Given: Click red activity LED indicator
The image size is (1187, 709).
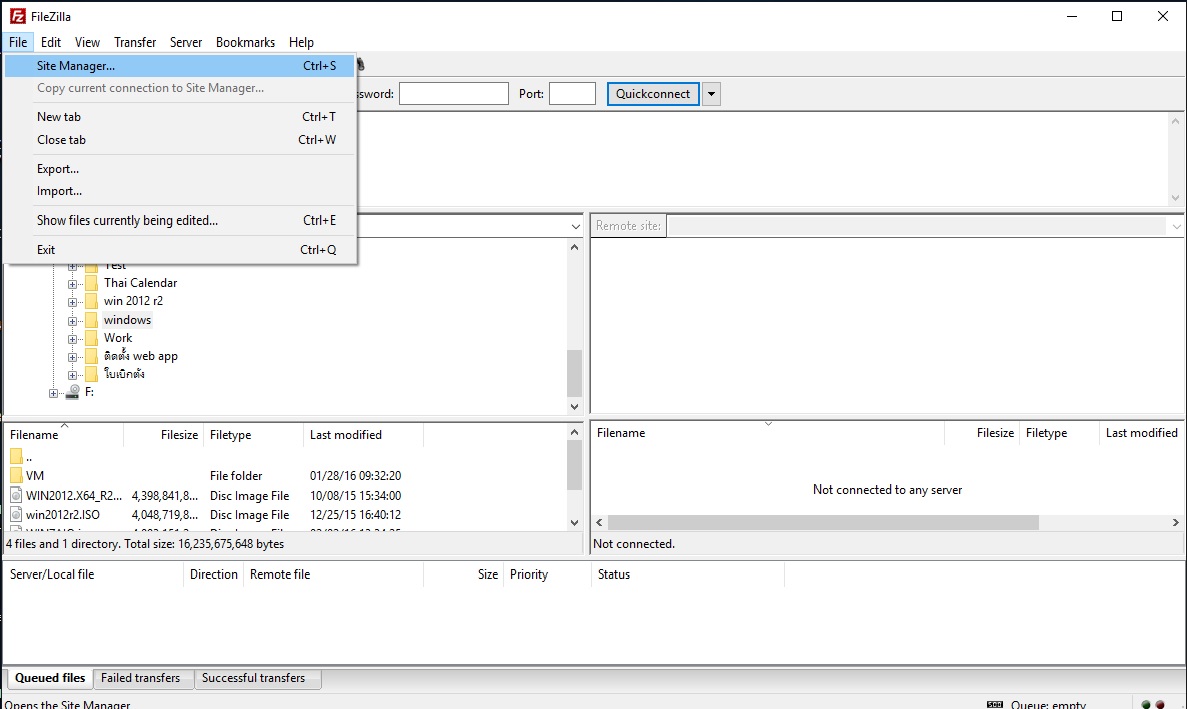Looking at the screenshot, I should tap(1161, 704).
